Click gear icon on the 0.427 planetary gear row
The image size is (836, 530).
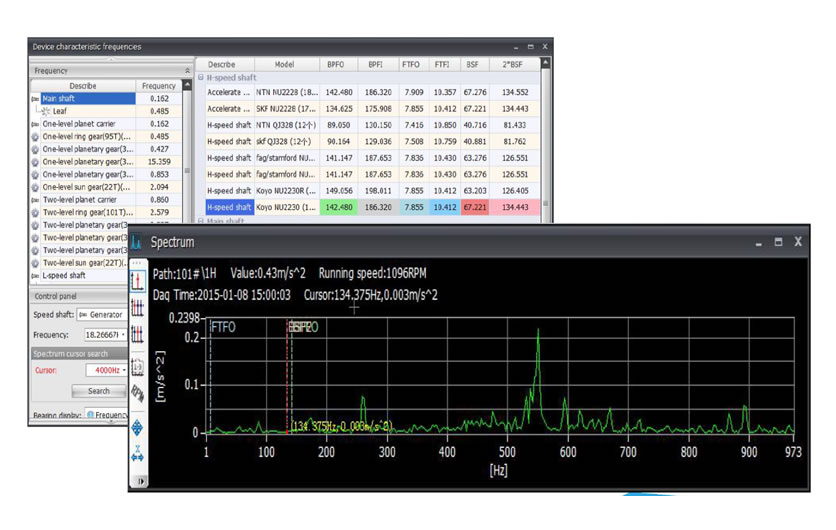click(35, 149)
